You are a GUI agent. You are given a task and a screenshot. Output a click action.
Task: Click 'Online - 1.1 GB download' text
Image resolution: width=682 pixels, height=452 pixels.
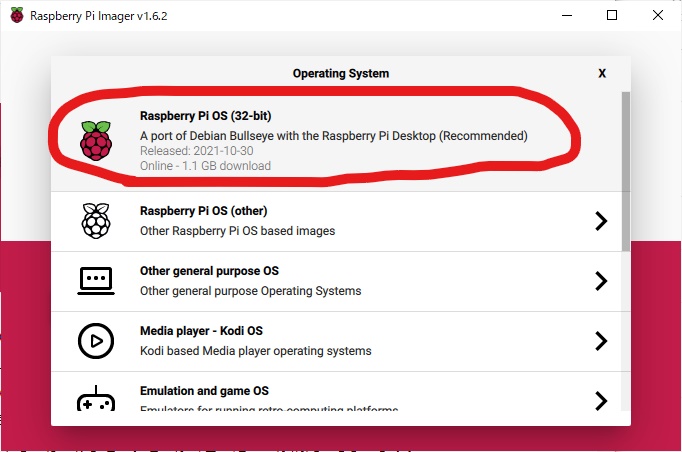coord(205,166)
